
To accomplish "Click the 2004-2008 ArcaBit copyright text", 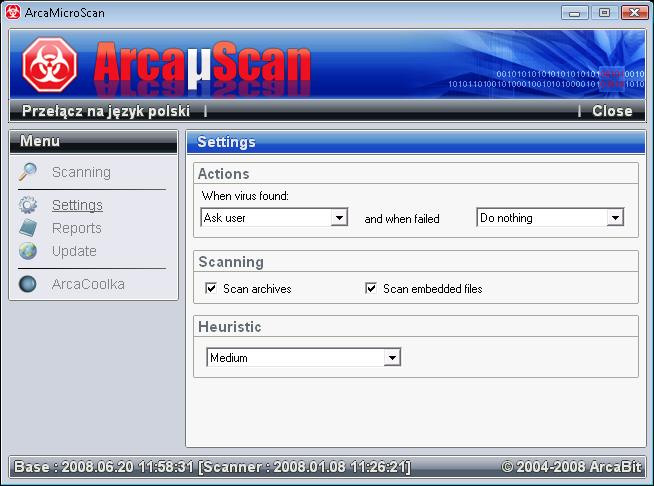I will click(x=571, y=466).
